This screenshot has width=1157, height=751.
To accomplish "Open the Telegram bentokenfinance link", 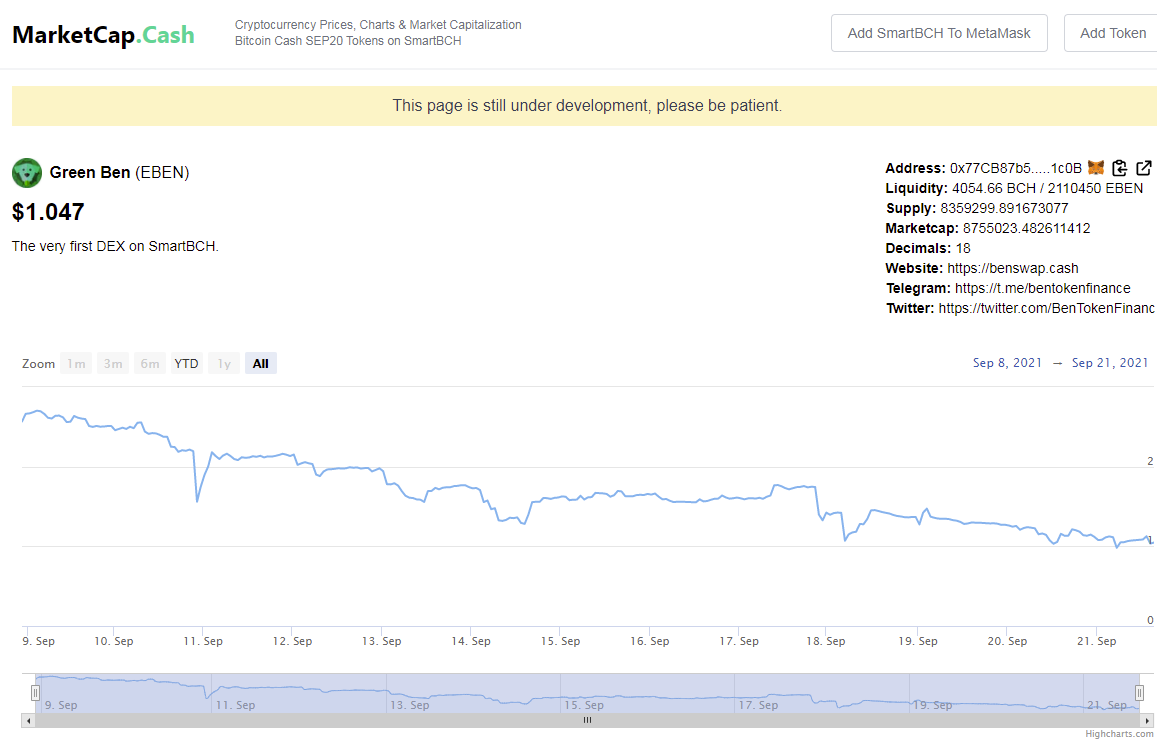I will 1043,288.
